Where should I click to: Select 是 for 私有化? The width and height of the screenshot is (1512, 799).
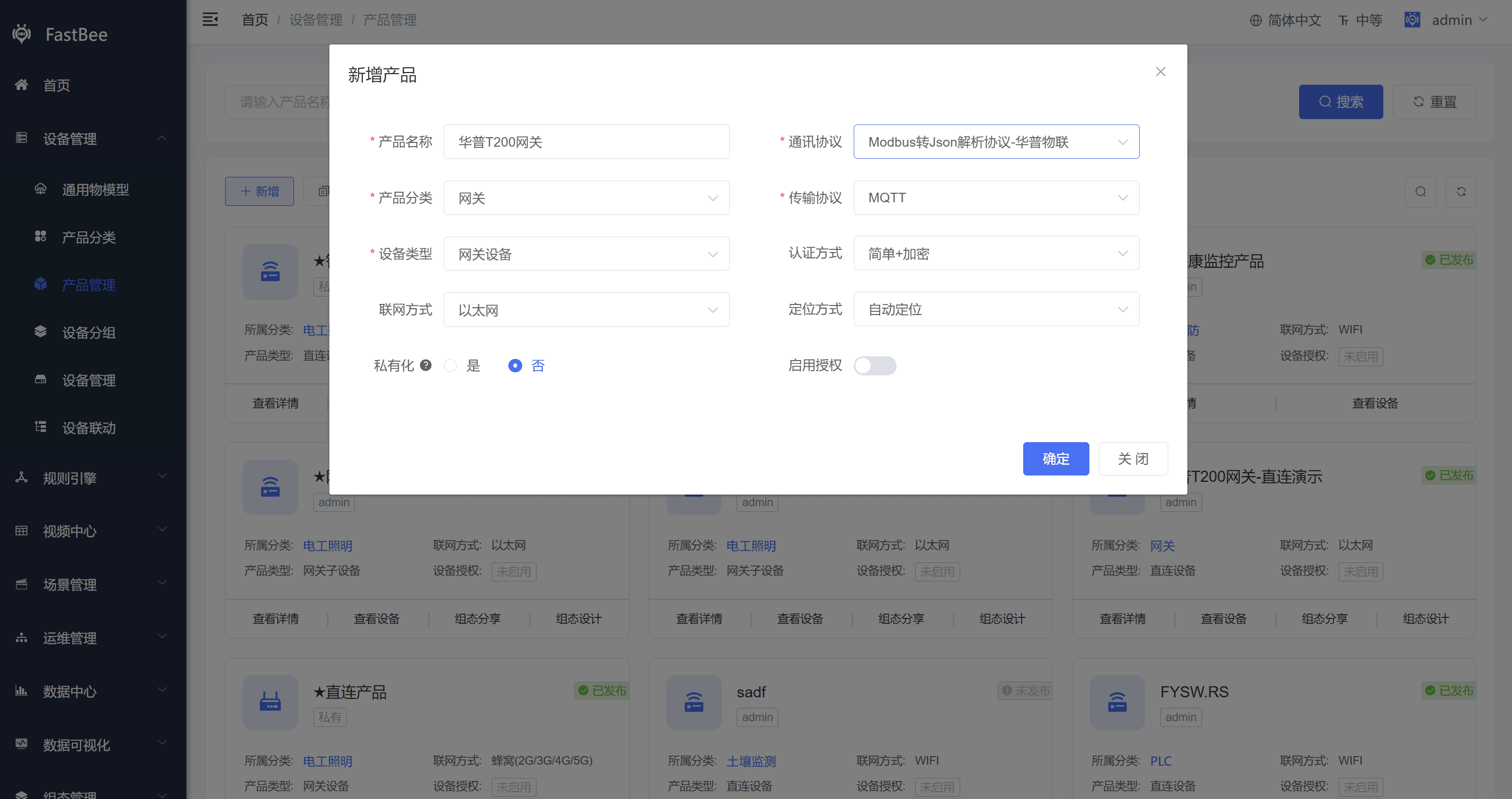coord(462,365)
